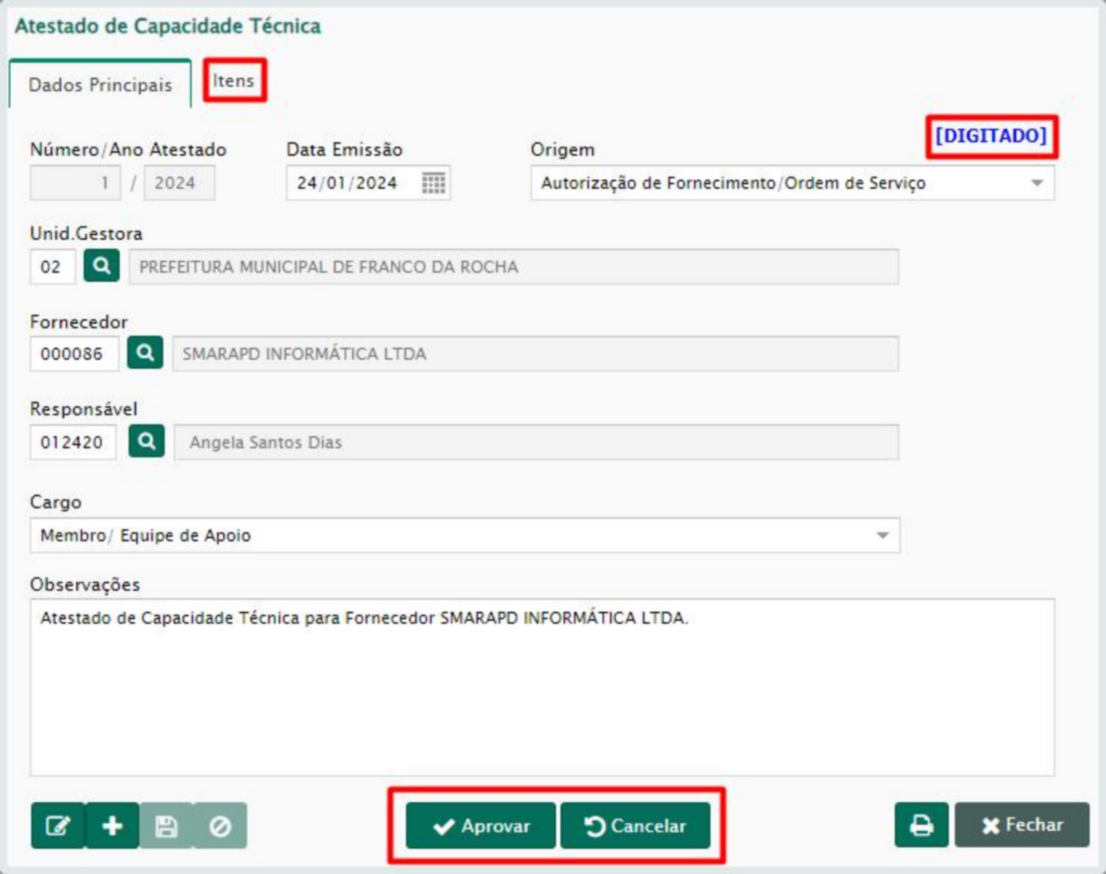
Task: Search Fornecedor with magnifier icon
Action: (x=145, y=353)
